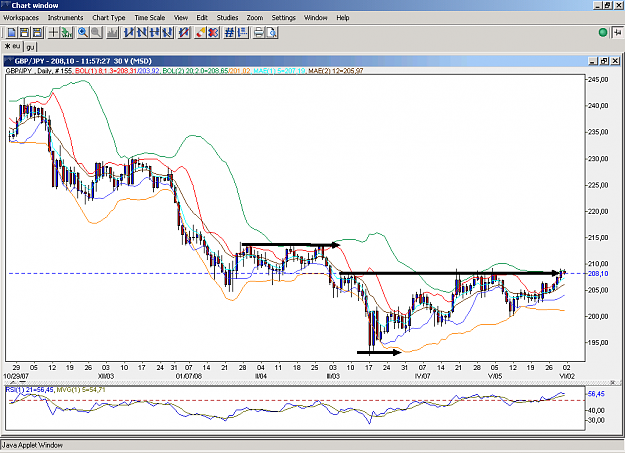Click the 208,10 current price label
Screen dimensions: 625x453
(598, 274)
